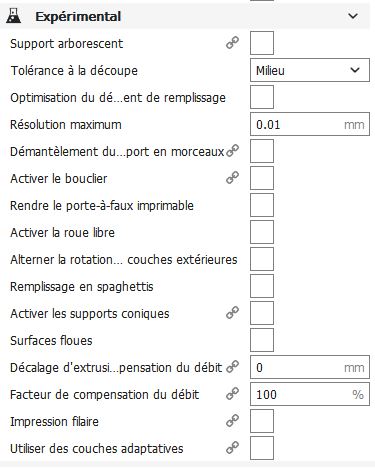
Task: Click link icon beside Activer les supports coniques
Action: click(232, 313)
